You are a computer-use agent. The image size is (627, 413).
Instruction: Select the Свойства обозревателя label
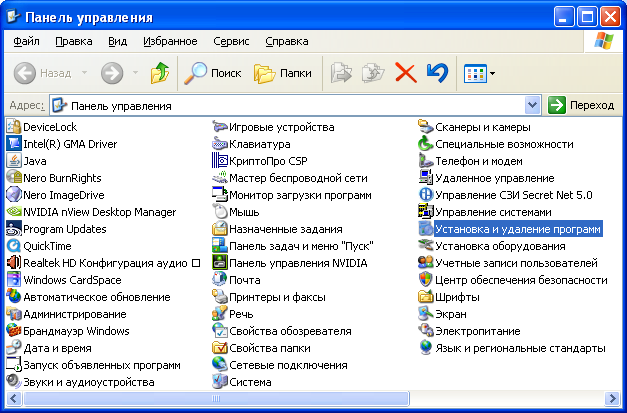(290, 331)
